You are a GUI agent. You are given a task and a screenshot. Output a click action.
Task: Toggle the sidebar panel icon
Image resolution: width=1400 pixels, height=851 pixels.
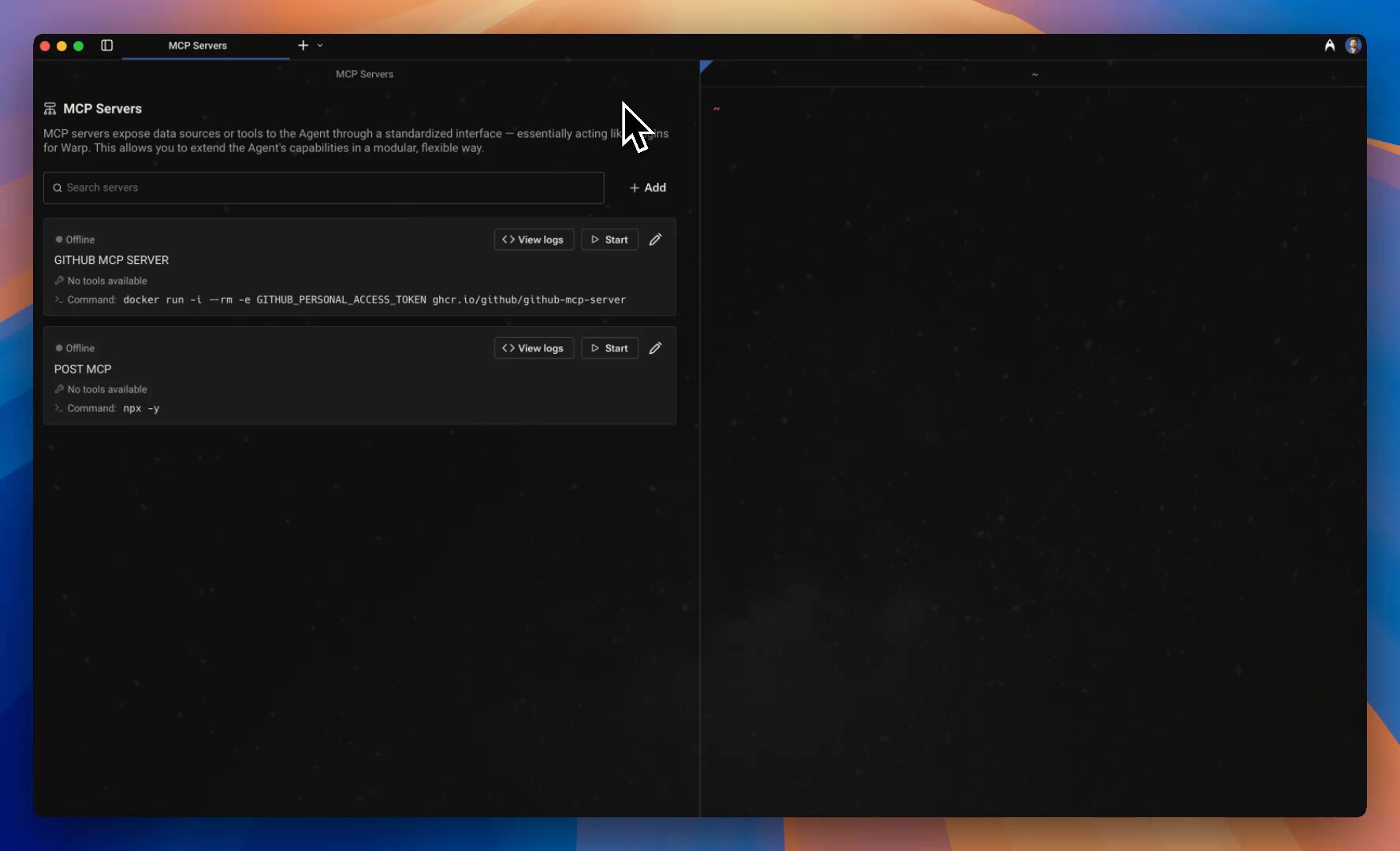[x=107, y=46]
